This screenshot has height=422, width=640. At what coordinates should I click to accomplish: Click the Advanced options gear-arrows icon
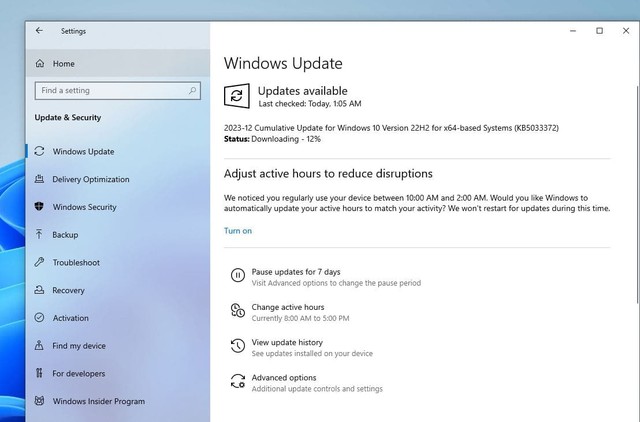click(238, 381)
